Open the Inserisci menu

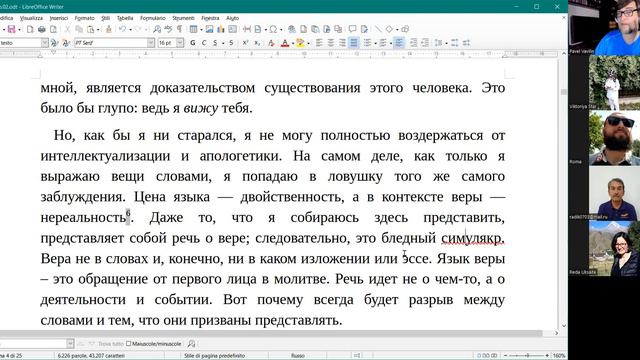pyautogui.click(x=59, y=18)
